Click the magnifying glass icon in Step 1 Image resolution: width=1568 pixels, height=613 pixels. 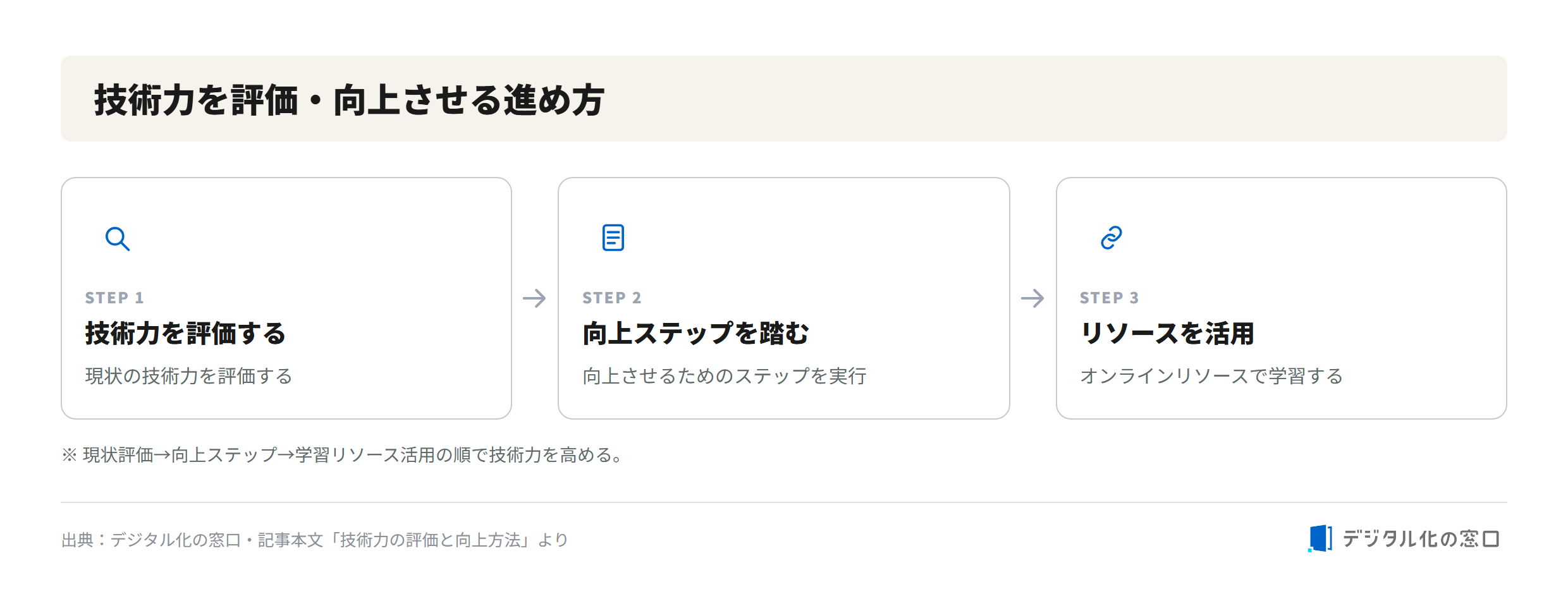[x=118, y=239]
